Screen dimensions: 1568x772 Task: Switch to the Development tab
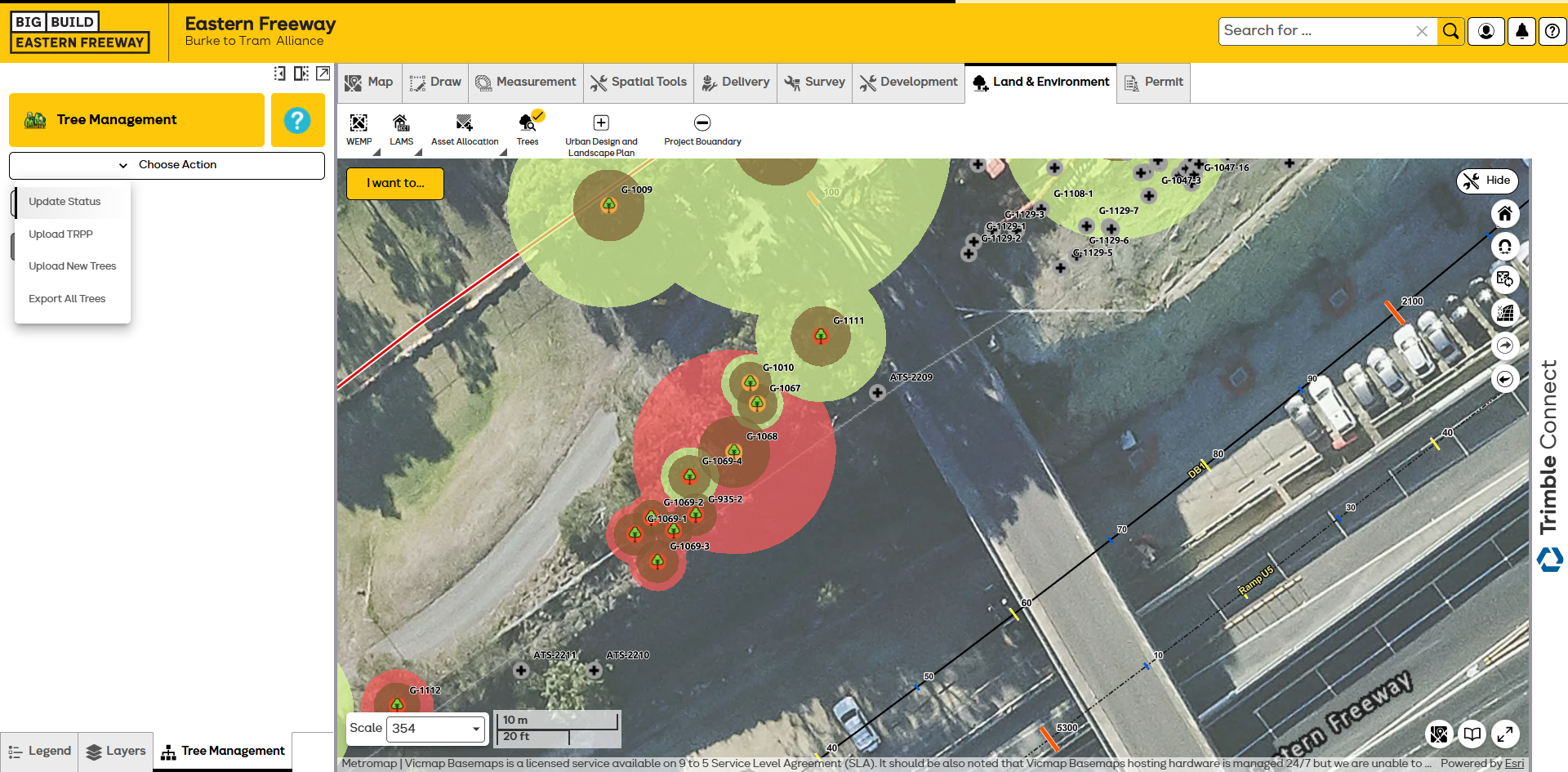click(x=908, y=83)
